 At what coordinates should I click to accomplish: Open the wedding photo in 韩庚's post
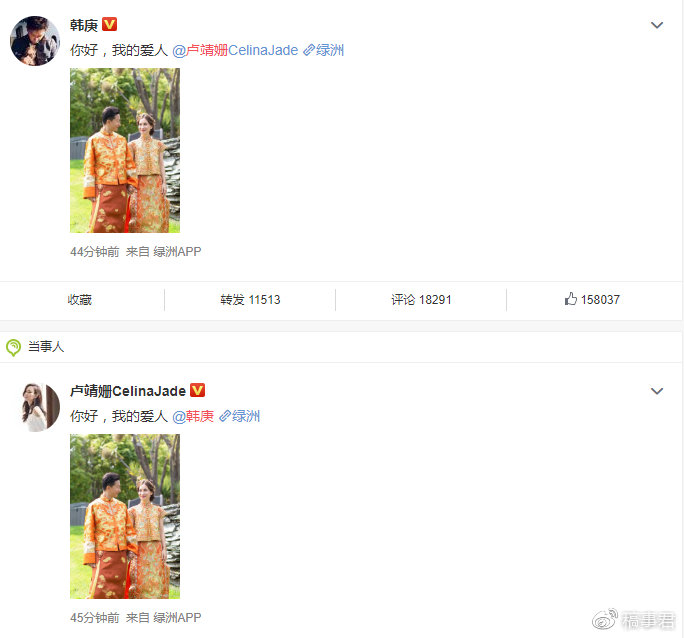125,150
